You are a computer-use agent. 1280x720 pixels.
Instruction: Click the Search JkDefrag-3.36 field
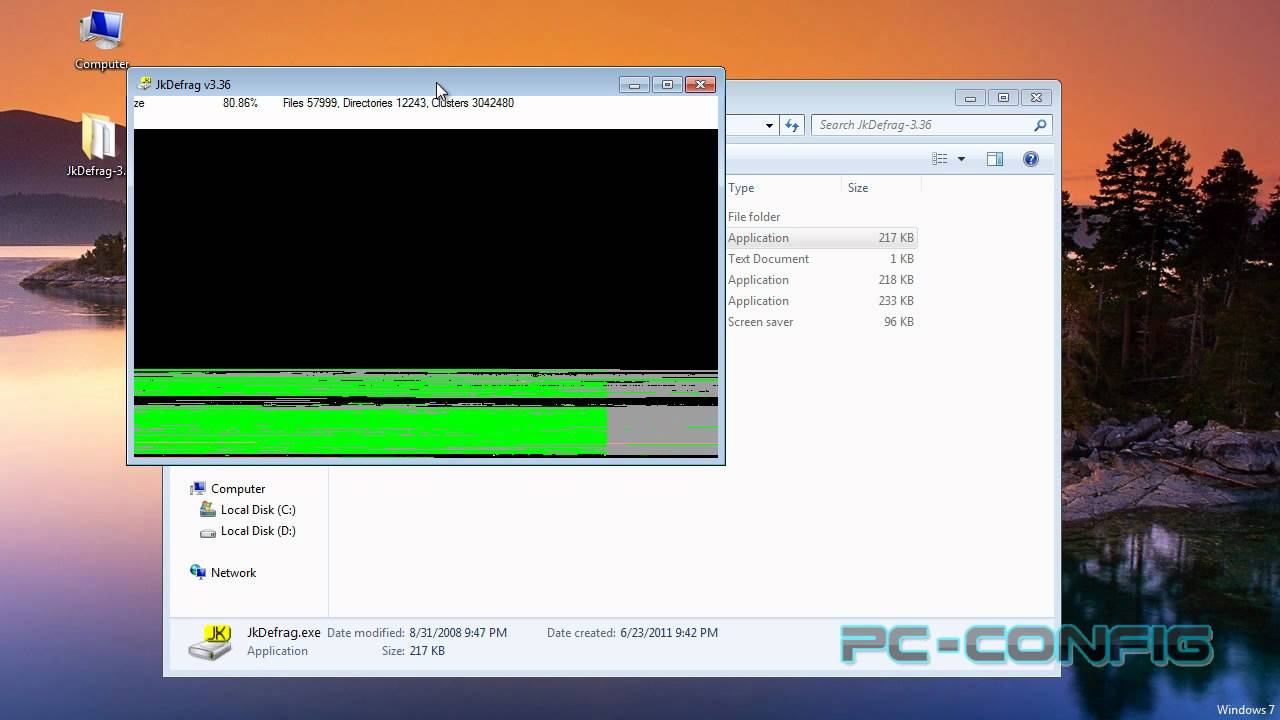point(930,125)
